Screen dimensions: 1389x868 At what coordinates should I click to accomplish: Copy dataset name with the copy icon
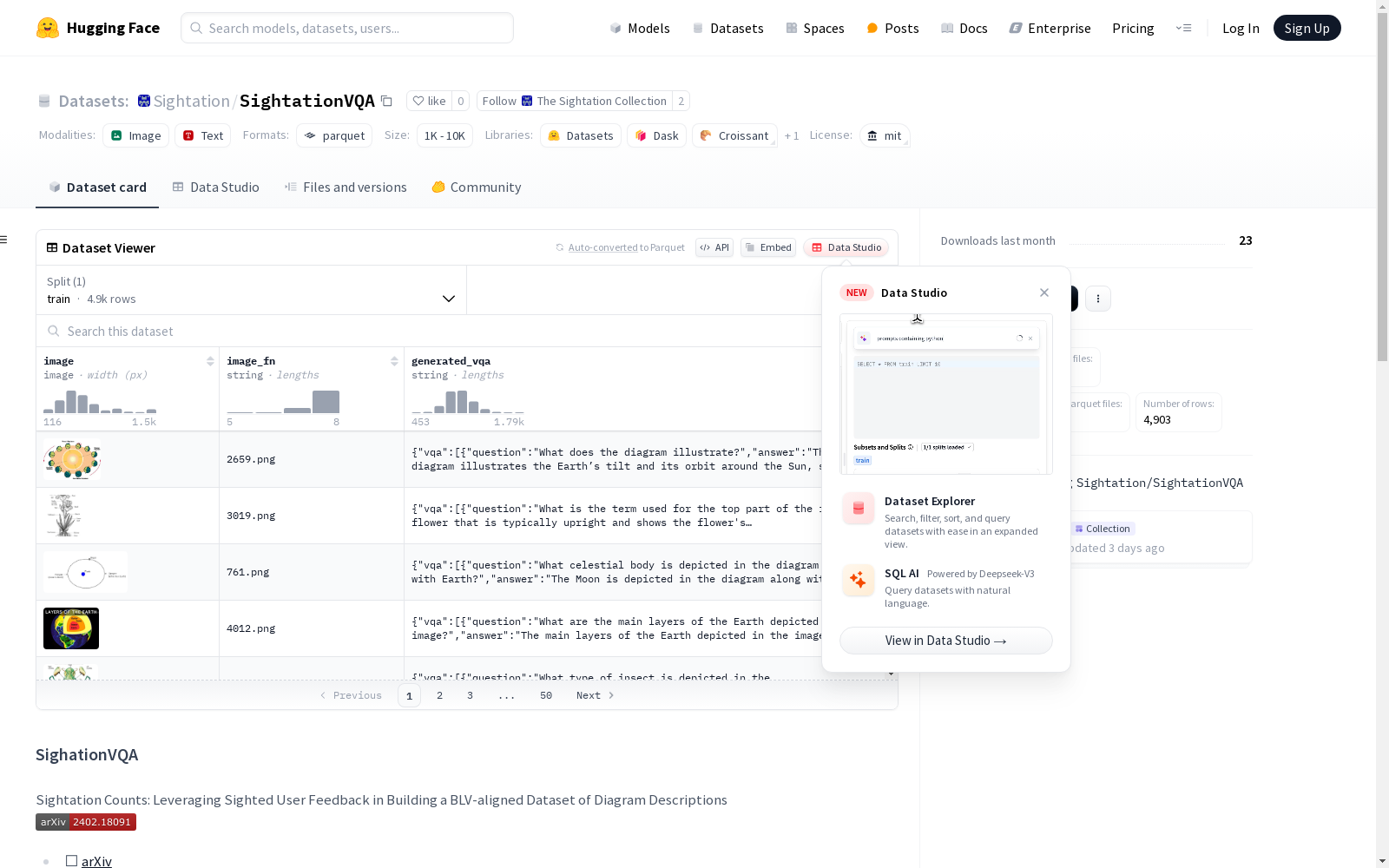click(x=387, y=101)
